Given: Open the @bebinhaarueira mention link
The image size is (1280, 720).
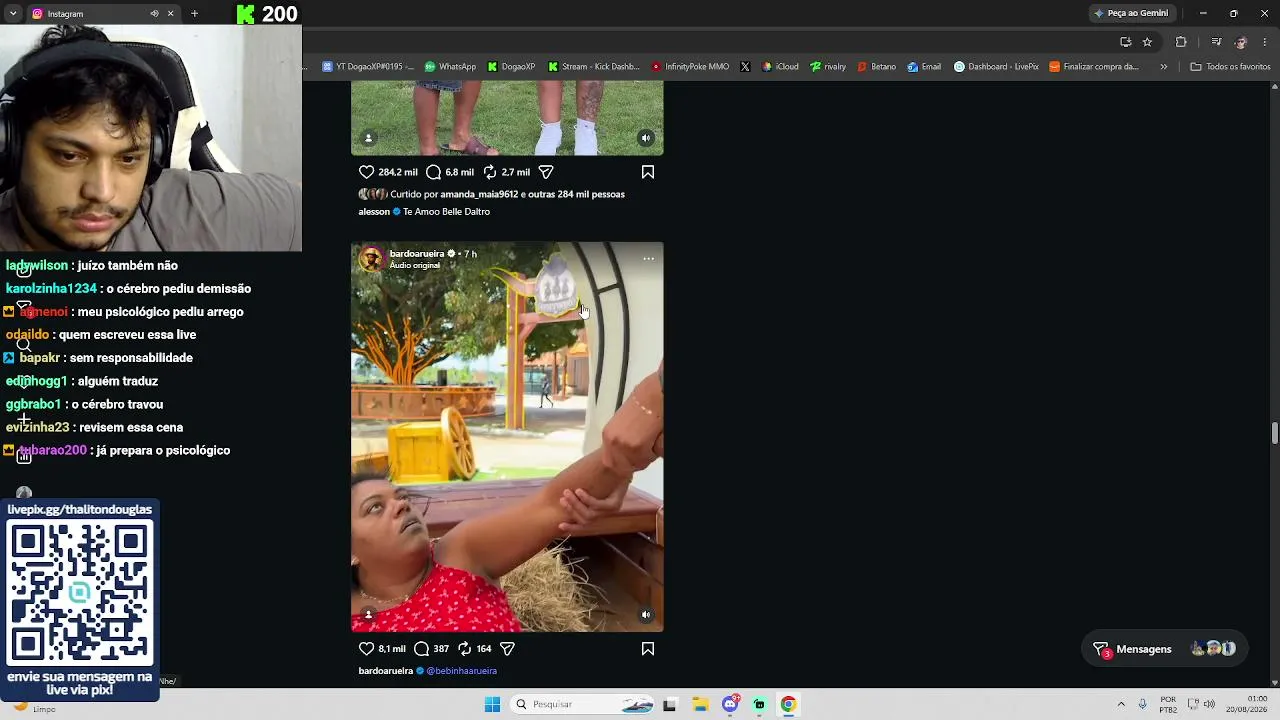Looking at the screenshot, I should 462,671.
